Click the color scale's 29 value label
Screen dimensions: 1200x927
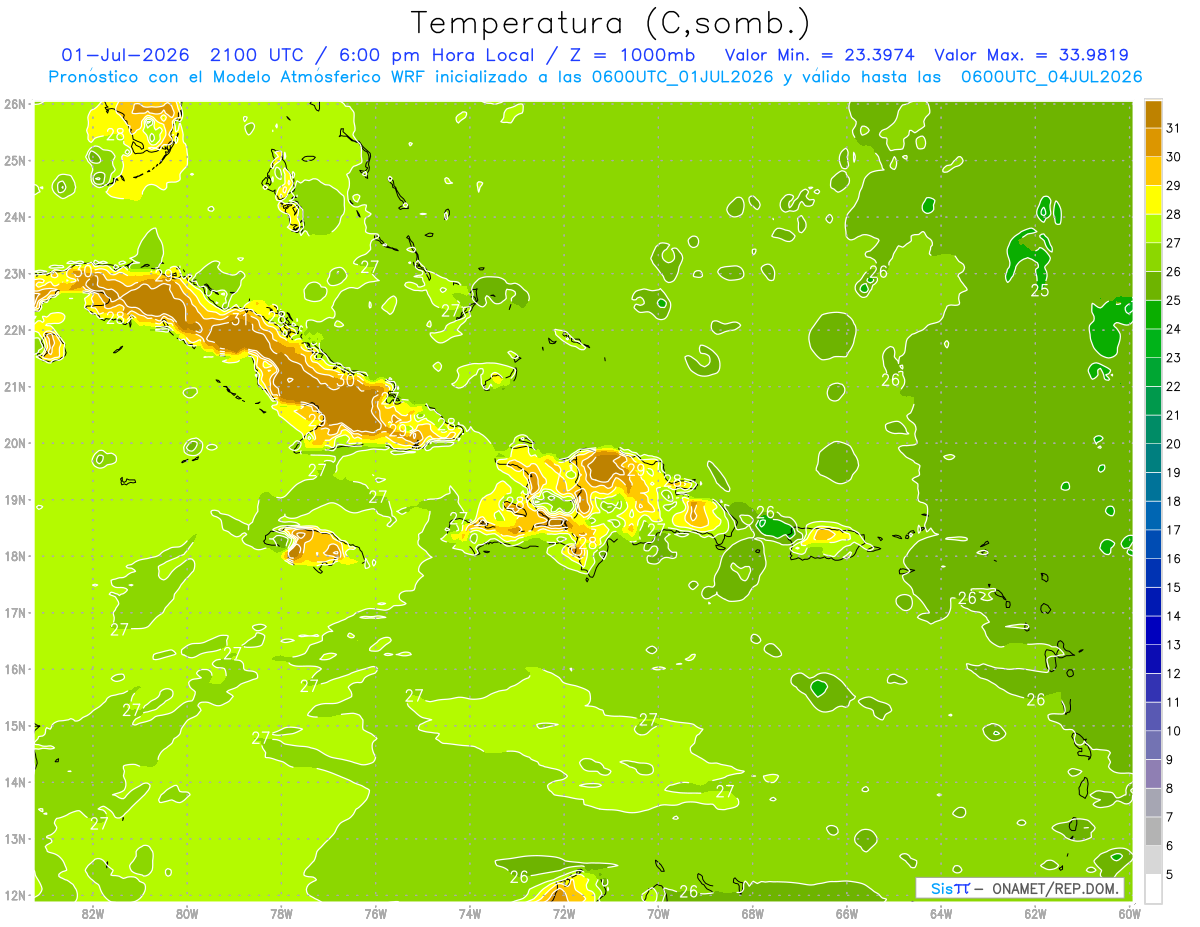pos(1174,185)
